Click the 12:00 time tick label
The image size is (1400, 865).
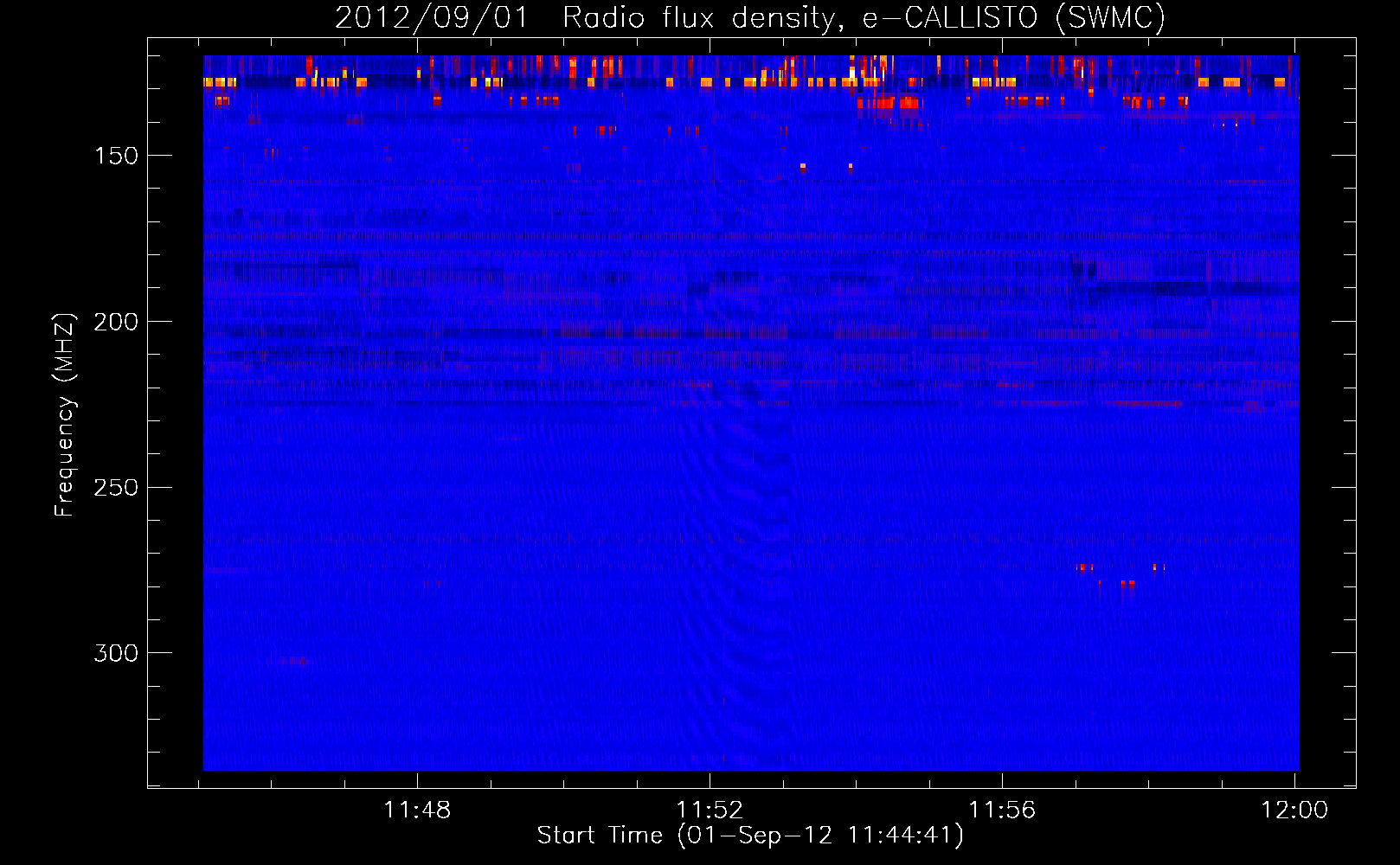click(x=1294, y=810)
